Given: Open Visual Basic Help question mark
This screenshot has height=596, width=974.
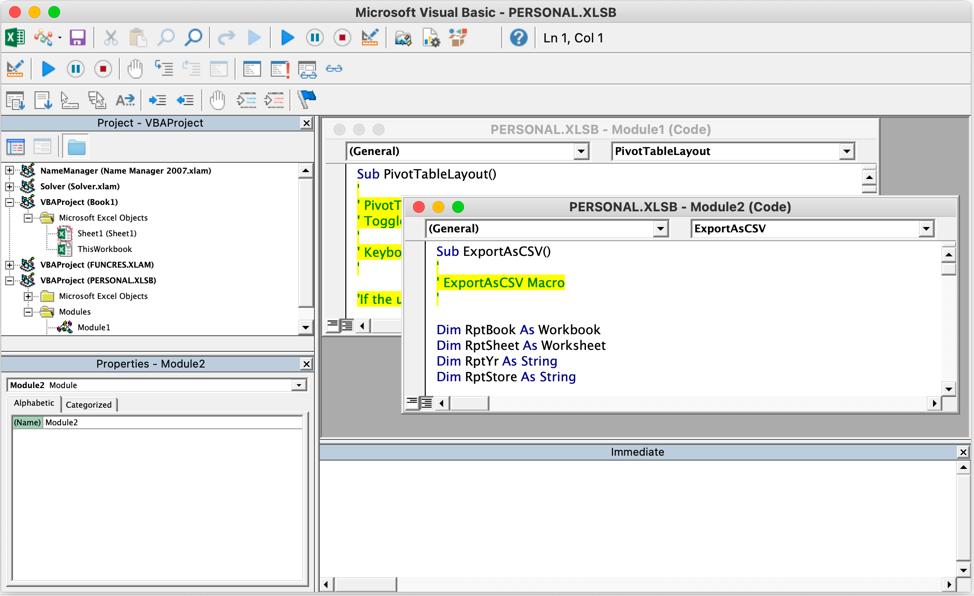Looking at the screenshot, I should (x=519, y=38).
